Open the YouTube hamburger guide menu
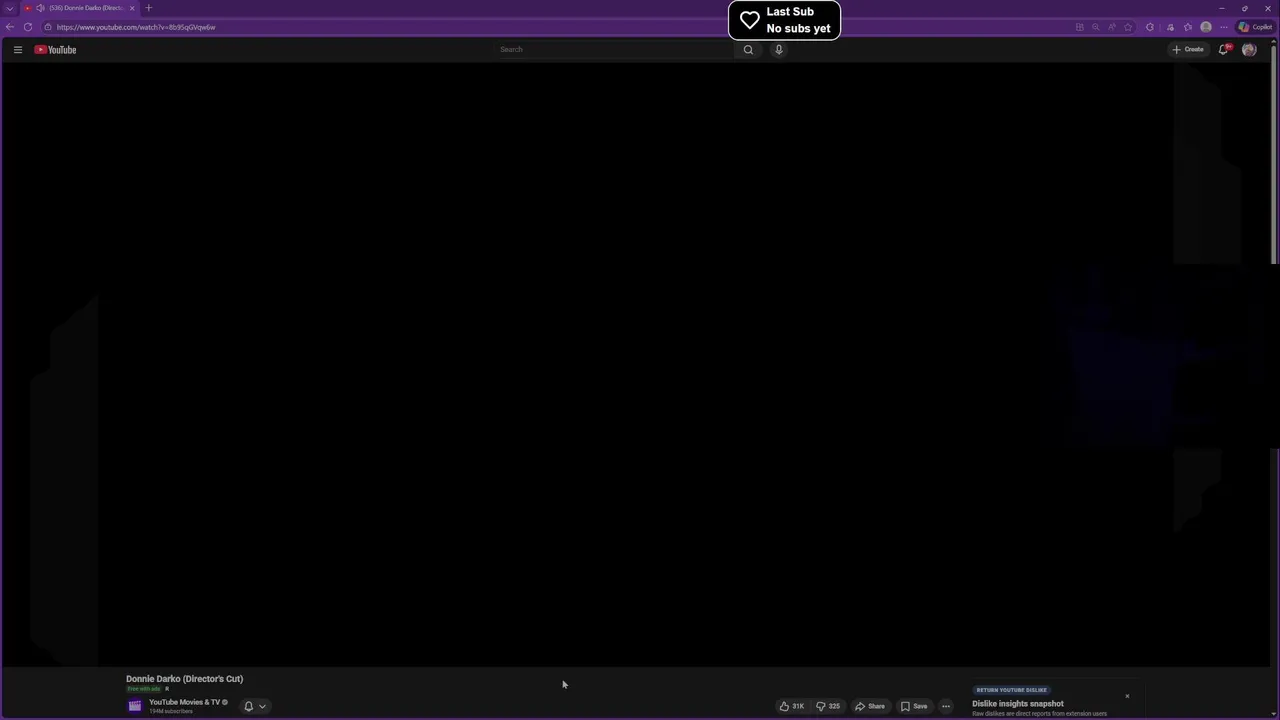This screenshot has width=1280, height=720. click(x=17, y=49)
